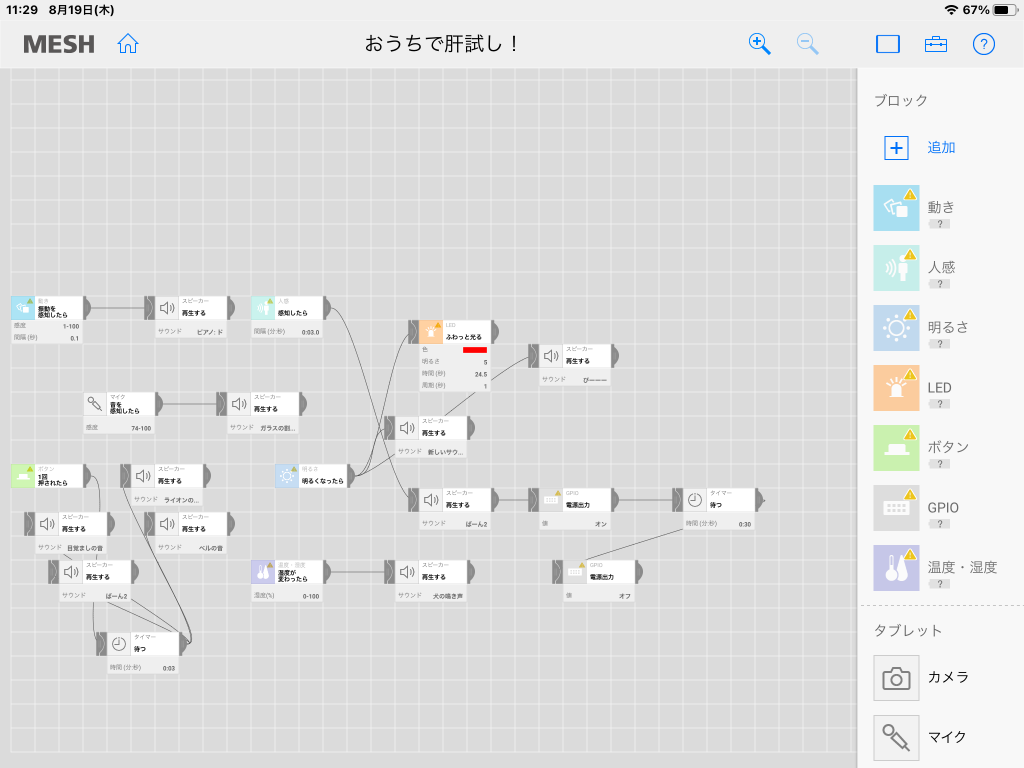Click the recipe title おうちで肝試し！

coord(441,44)
